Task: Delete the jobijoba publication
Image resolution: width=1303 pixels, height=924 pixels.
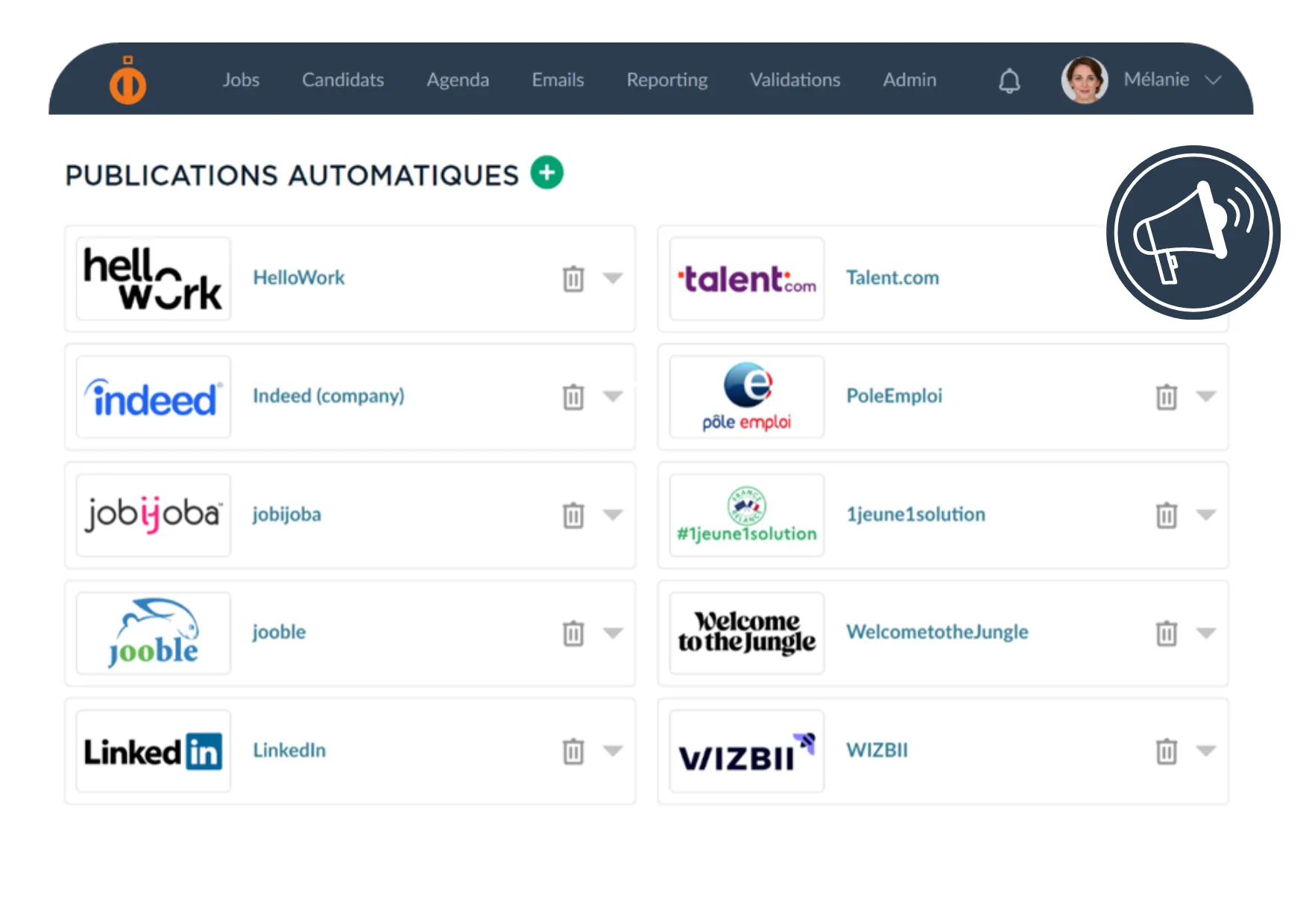Action: (573, 515)
